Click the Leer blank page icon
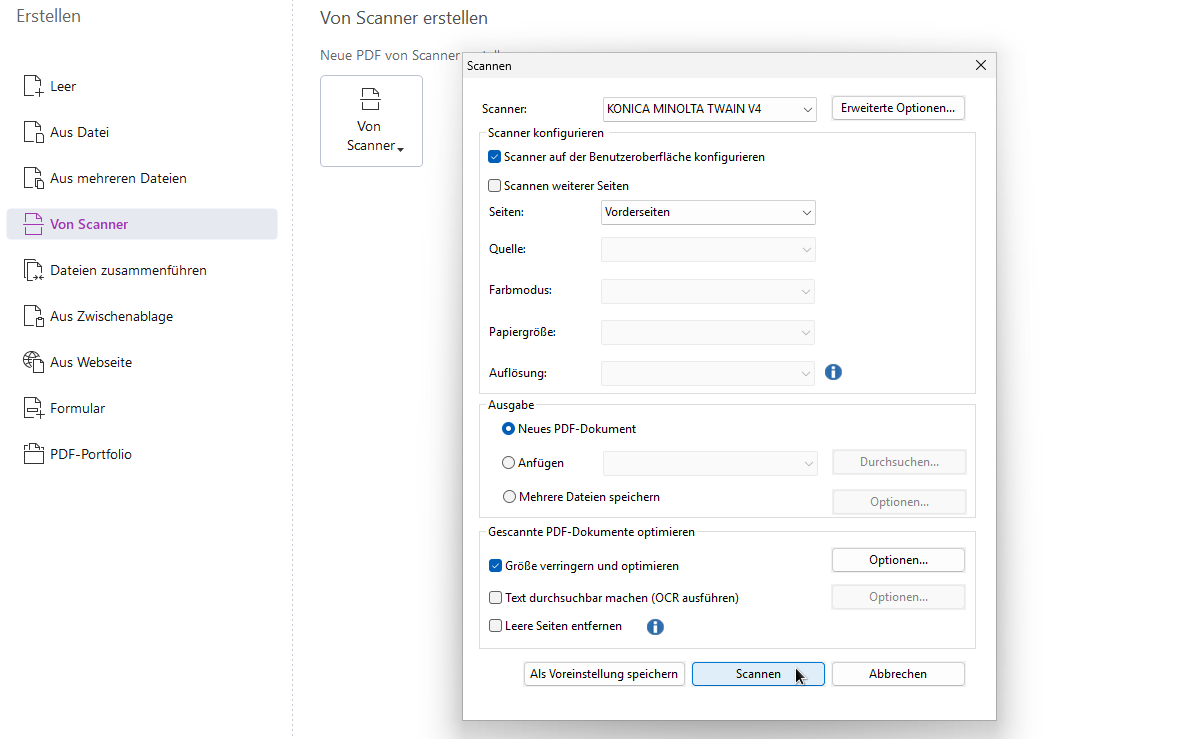 pos(33,87)
